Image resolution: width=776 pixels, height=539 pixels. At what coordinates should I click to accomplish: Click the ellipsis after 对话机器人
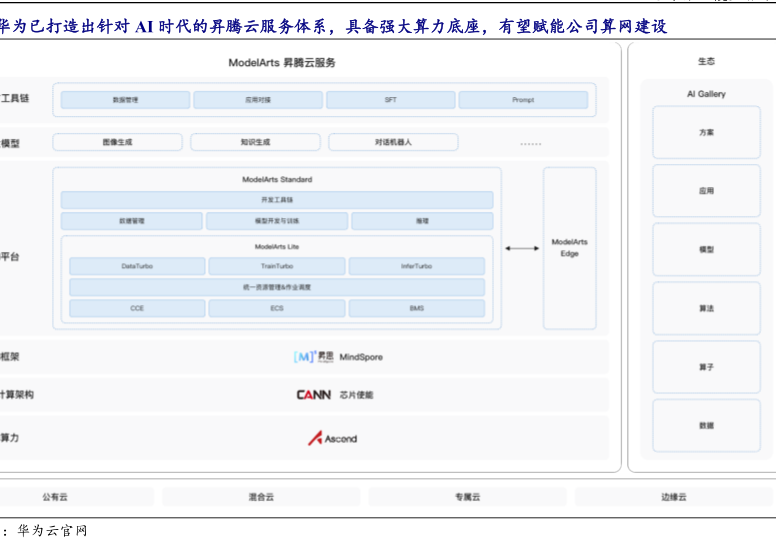point(531,144)
